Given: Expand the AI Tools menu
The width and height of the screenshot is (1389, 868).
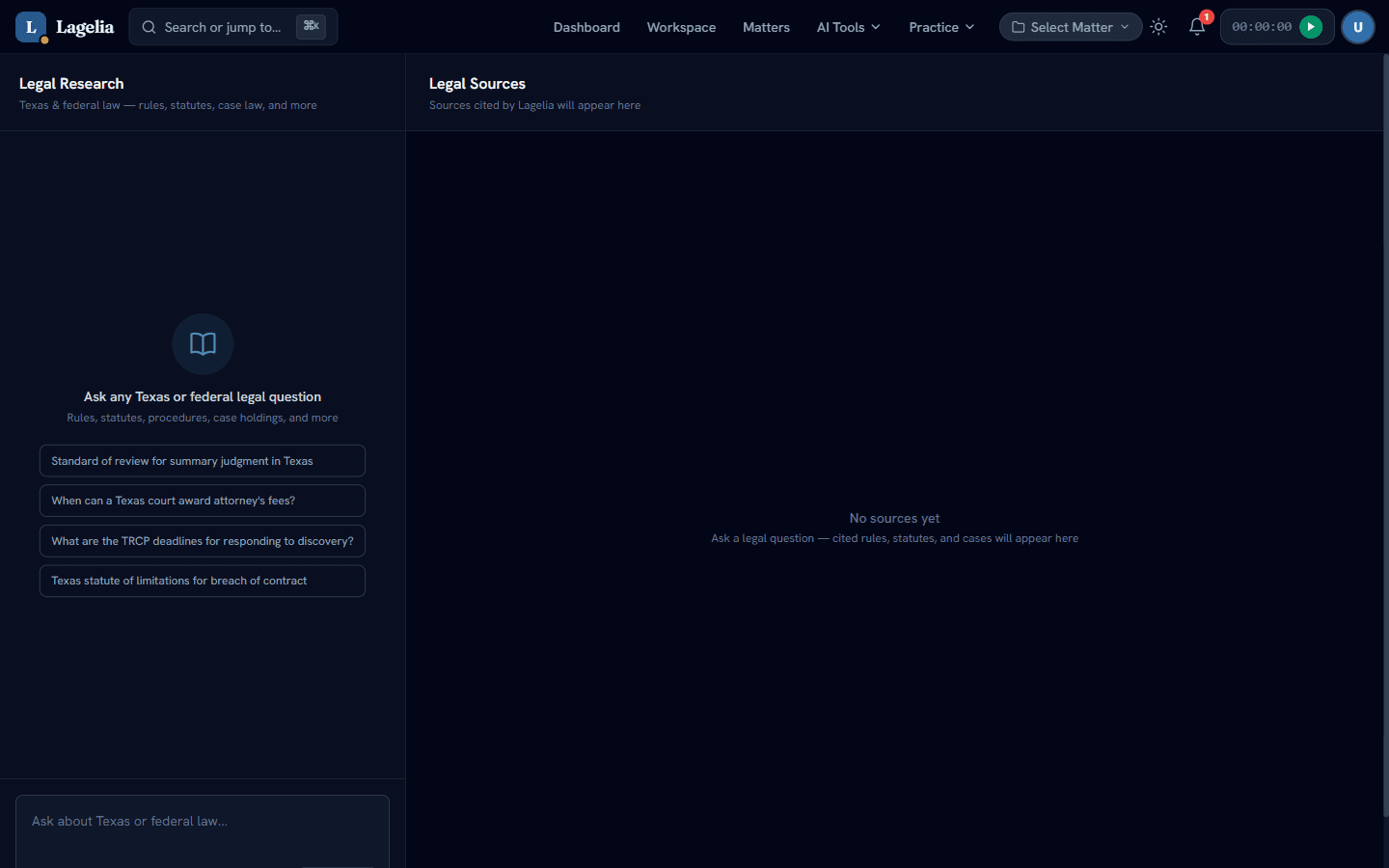Looking at the screenshot, I should coord(848,27).
